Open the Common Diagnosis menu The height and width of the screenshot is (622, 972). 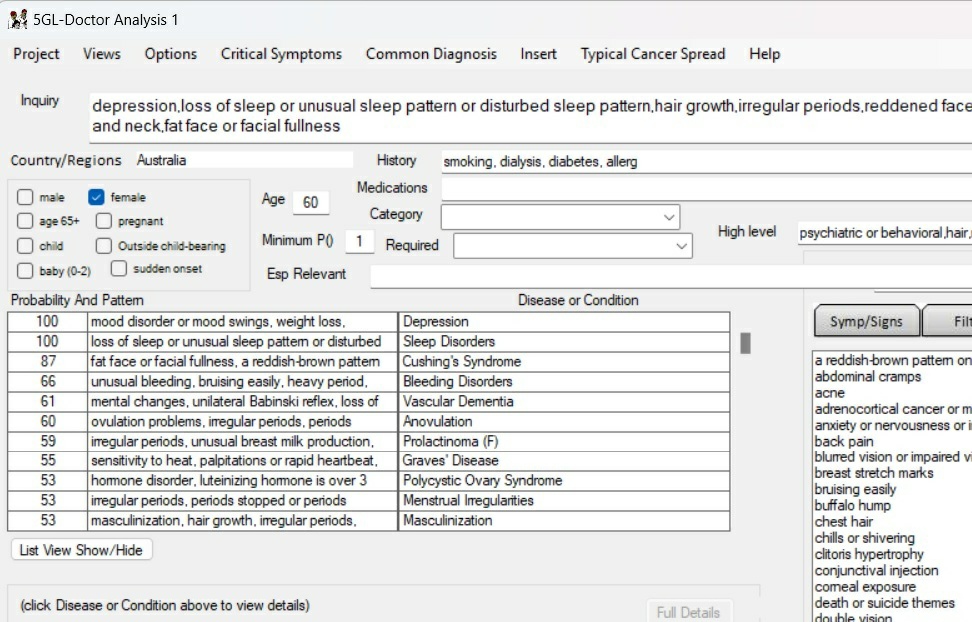coord(430,54)
